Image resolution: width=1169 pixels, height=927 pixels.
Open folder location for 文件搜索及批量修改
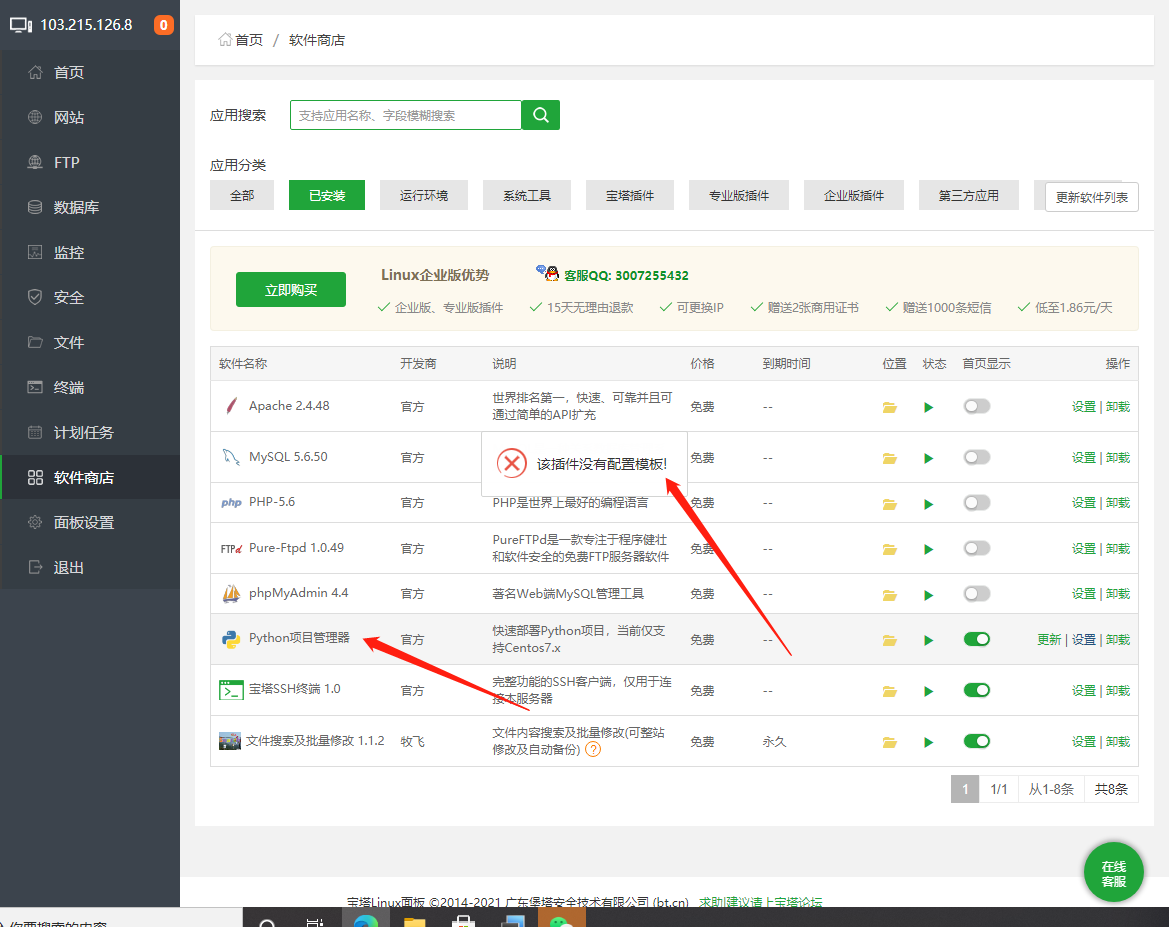tap(889, 742)
